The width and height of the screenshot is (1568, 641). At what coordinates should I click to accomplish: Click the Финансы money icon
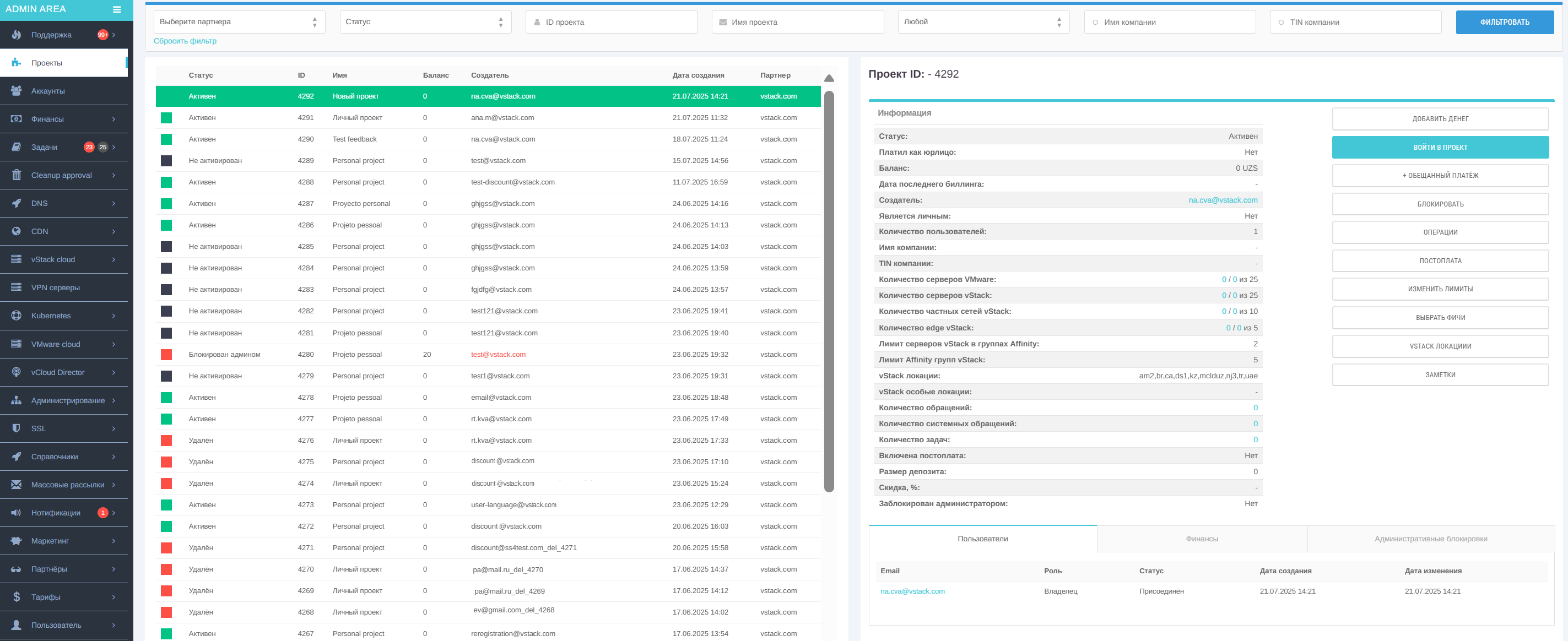(17, 118)
